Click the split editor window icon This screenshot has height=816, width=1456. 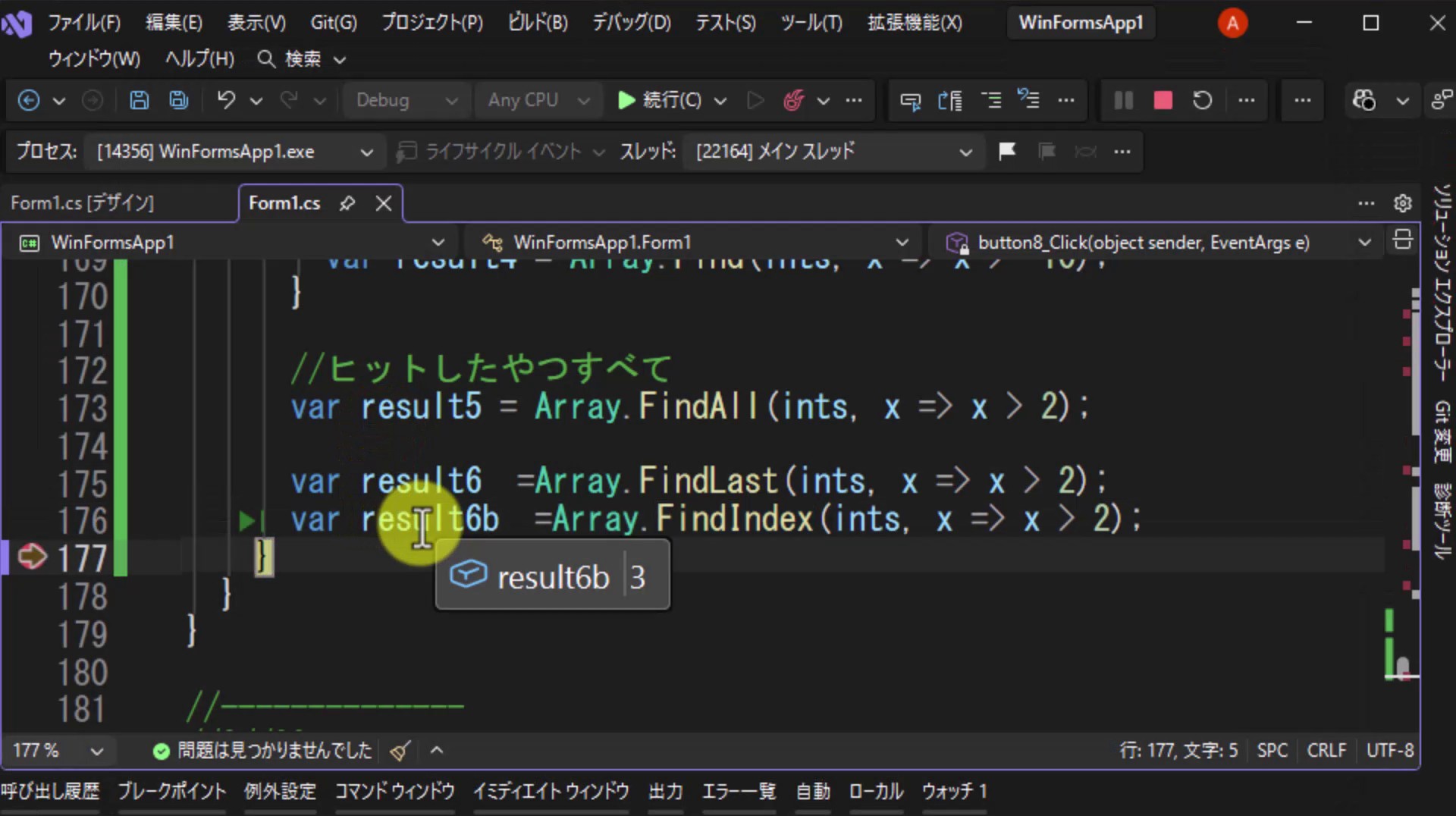1402,241
